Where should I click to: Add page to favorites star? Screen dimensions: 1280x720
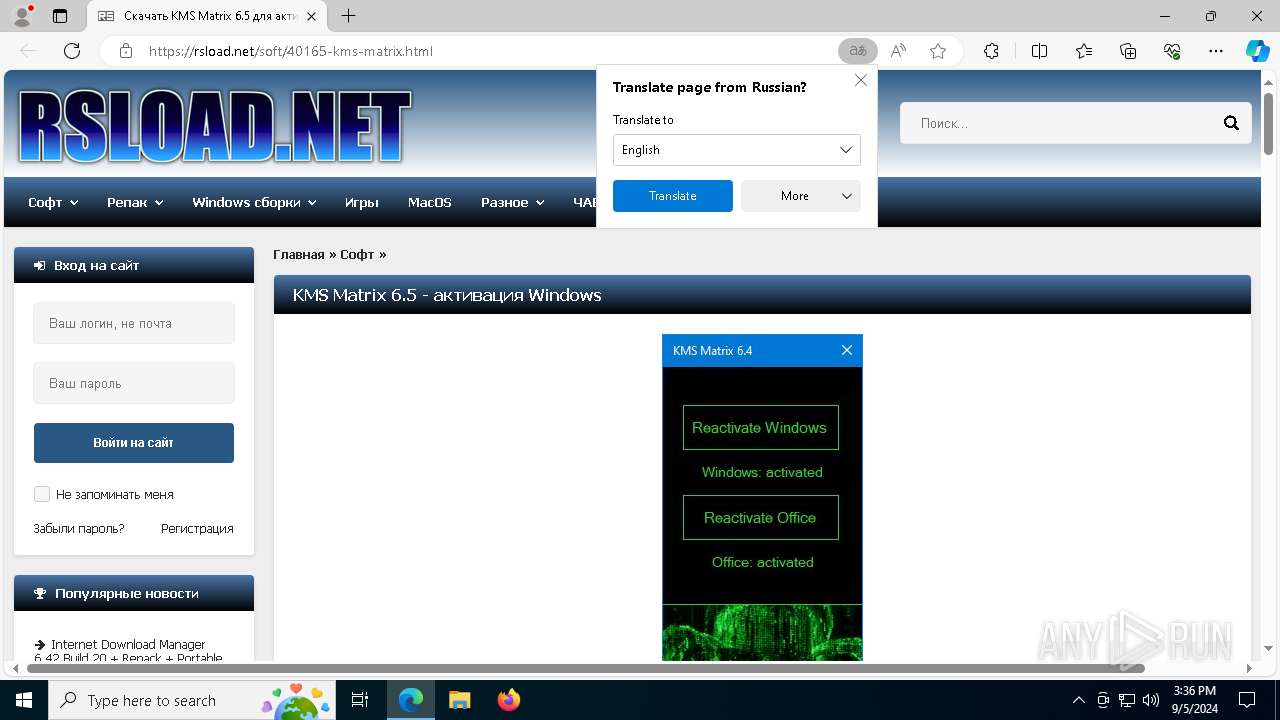tap(938, 51)
